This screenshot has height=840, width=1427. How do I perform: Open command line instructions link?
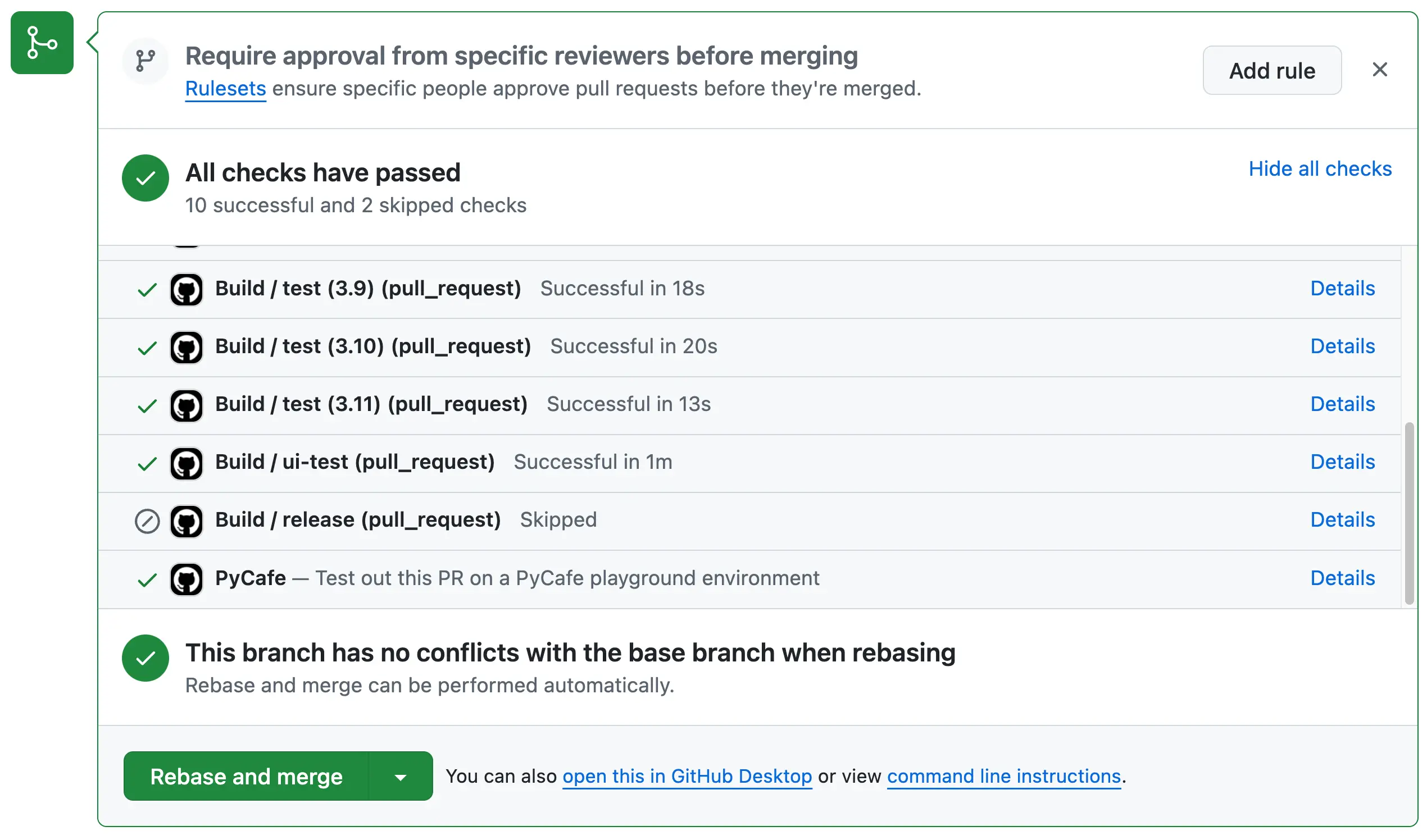coord(1003,777)
